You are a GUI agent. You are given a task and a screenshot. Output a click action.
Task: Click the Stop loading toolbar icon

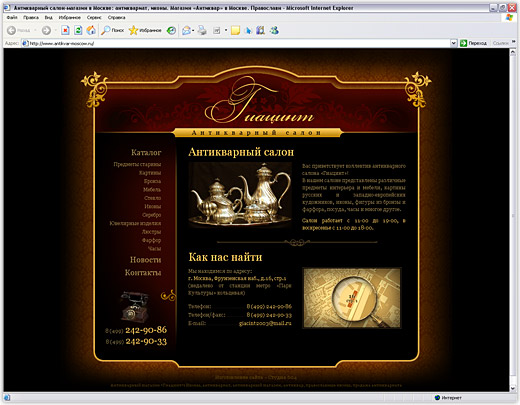pos(65,30)
